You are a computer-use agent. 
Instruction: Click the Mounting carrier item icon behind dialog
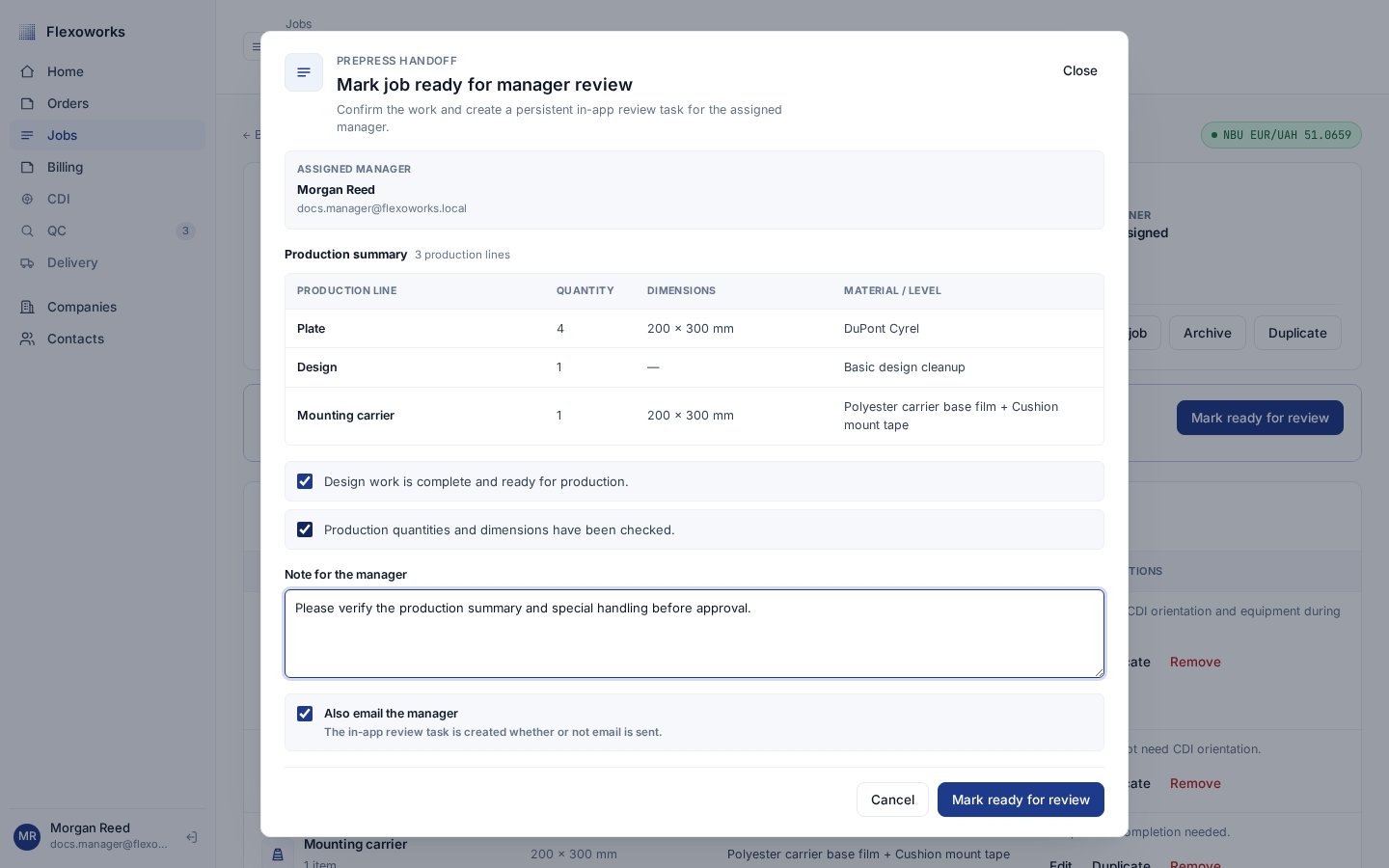point(278,854)
